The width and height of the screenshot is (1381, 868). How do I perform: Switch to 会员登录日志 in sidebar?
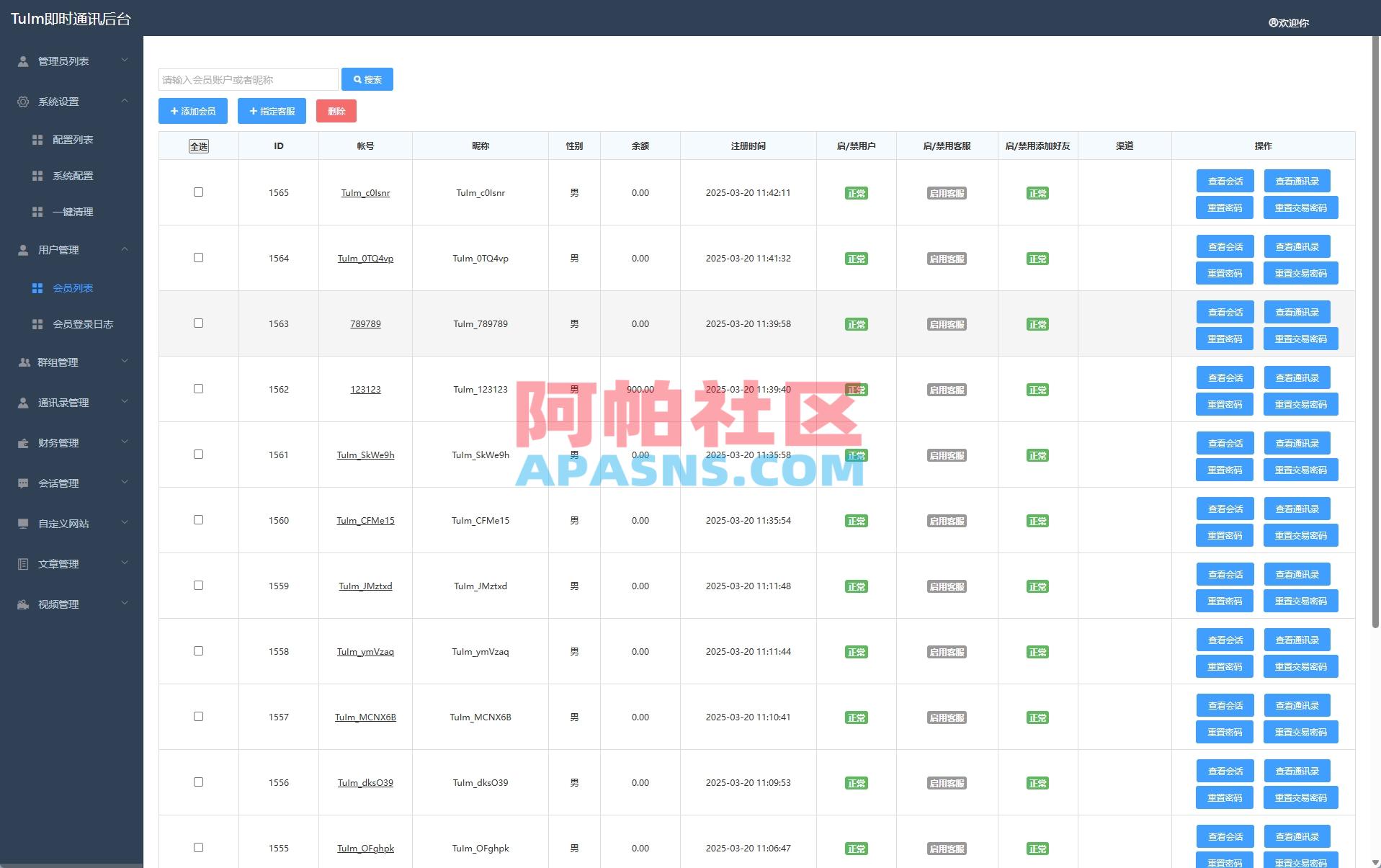pyautogui.click(x=84, y=324)
